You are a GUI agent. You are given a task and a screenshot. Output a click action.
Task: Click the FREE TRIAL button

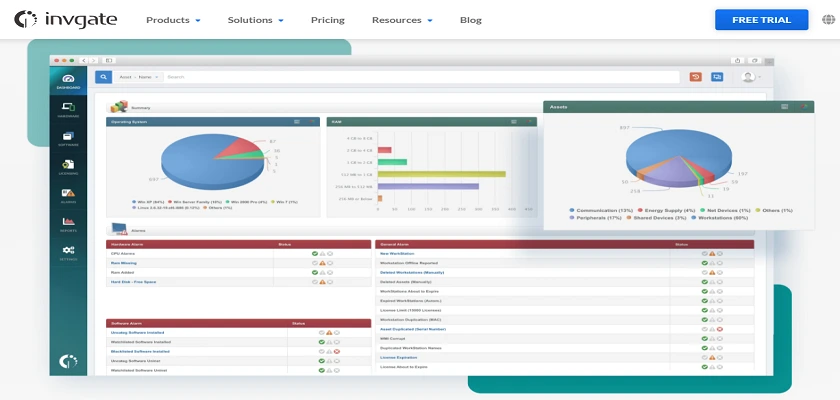point(761,20)
